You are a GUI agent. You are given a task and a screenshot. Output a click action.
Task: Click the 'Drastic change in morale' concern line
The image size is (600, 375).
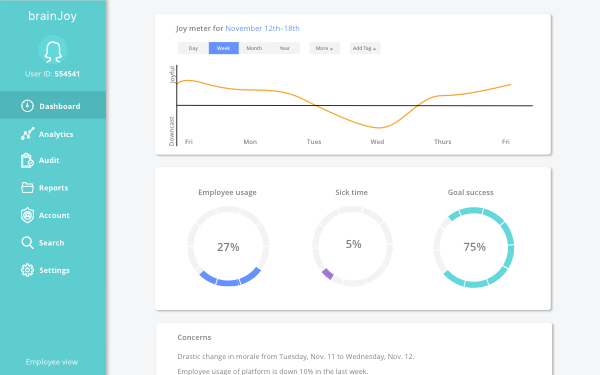295,357
